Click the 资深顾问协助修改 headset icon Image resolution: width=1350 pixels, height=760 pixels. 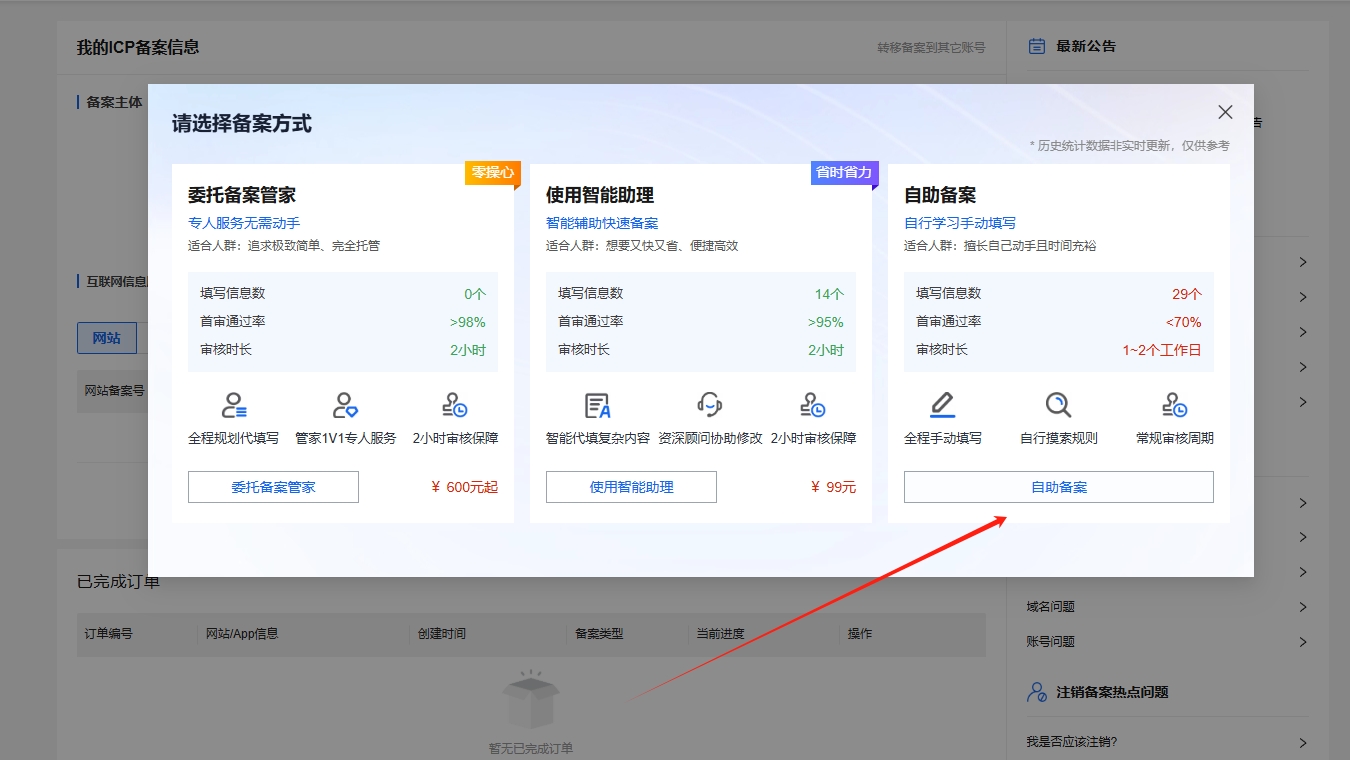[x=709, y=405]
